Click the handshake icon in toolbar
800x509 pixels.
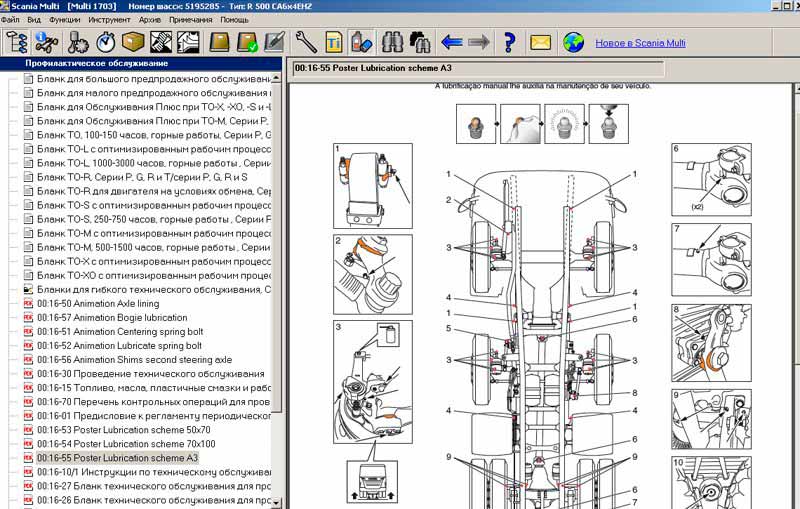(x=161, y=42)
